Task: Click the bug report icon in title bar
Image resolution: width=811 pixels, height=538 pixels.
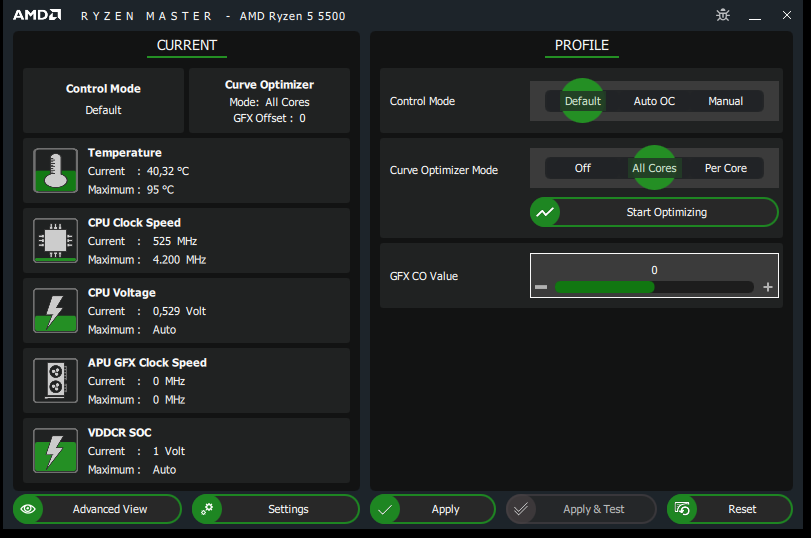Action: click(723, 15)
